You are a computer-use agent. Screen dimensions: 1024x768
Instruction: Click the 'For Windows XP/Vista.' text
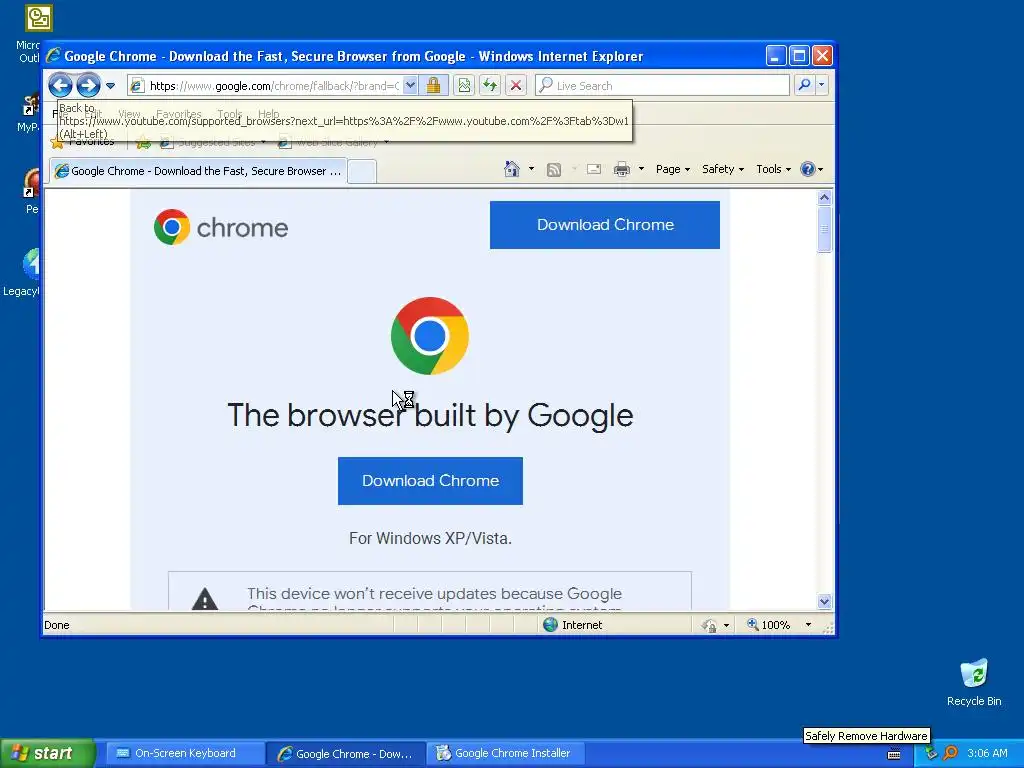click(x=430, y=538)
